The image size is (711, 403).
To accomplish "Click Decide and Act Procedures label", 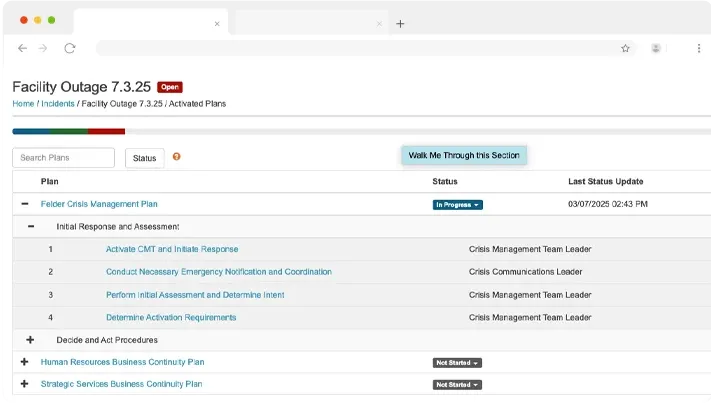I will point(107,340).
